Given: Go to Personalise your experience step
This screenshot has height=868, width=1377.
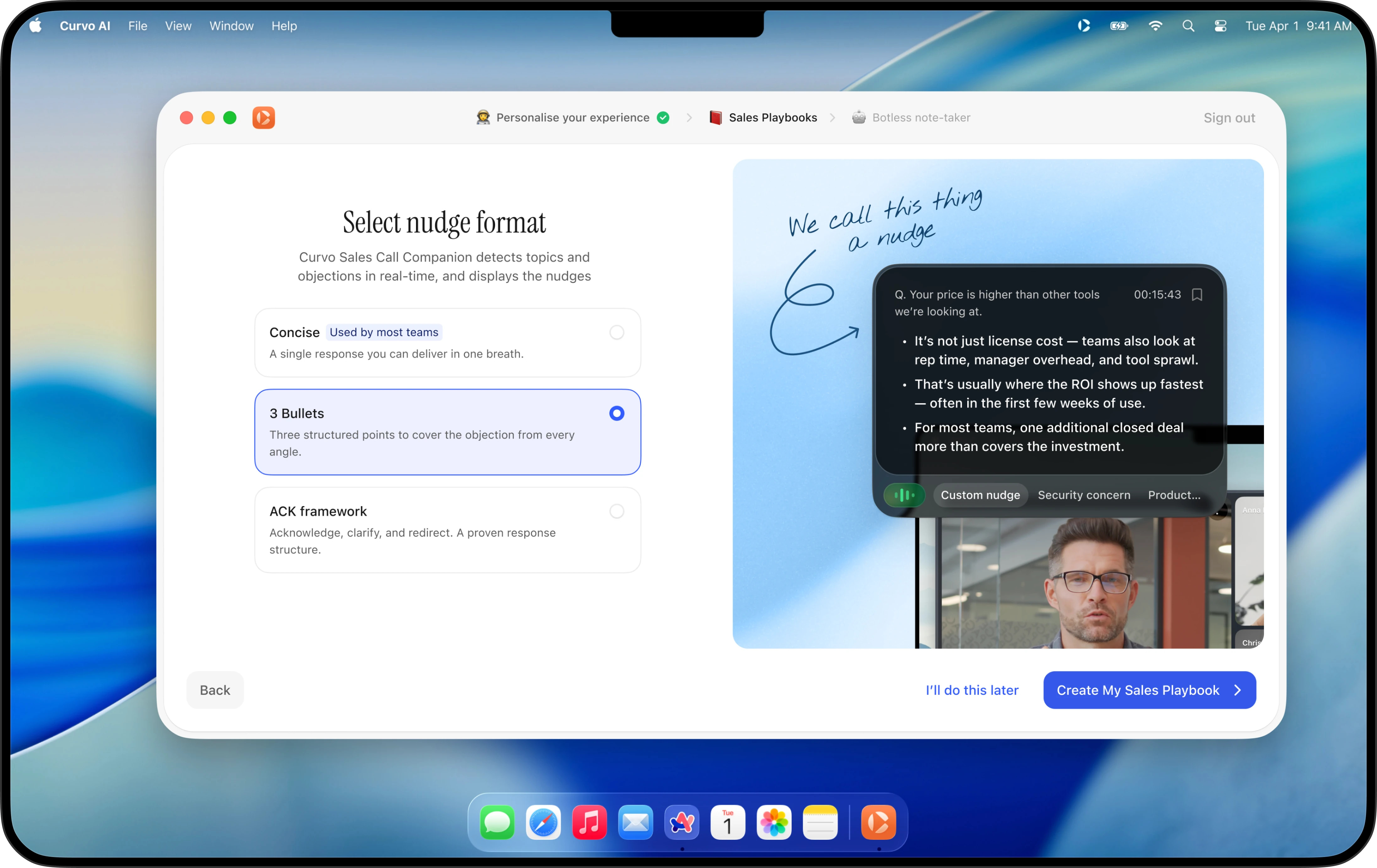Looking at the screenshot, I should coord(572,118).
